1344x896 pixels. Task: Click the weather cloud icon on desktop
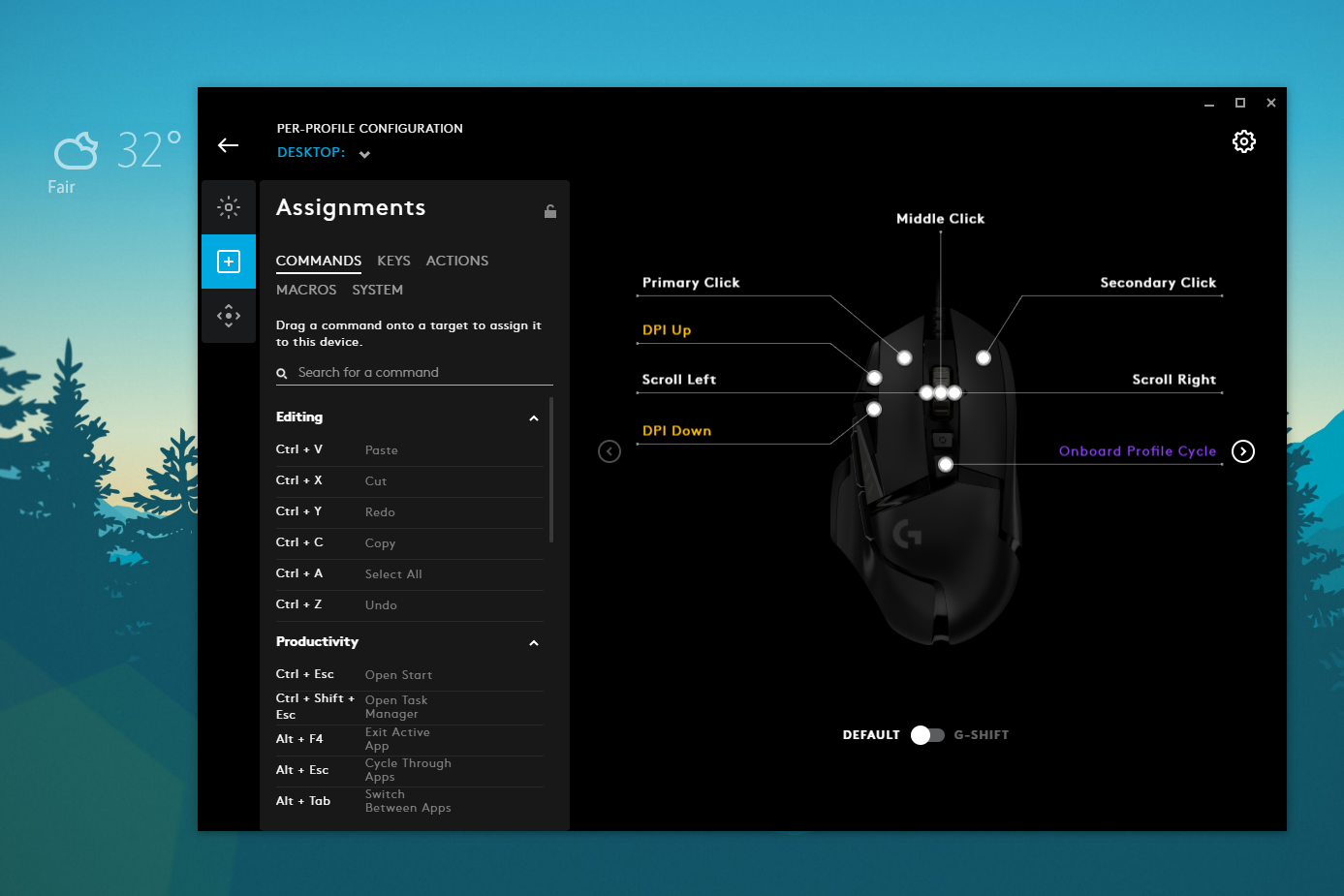76,151
